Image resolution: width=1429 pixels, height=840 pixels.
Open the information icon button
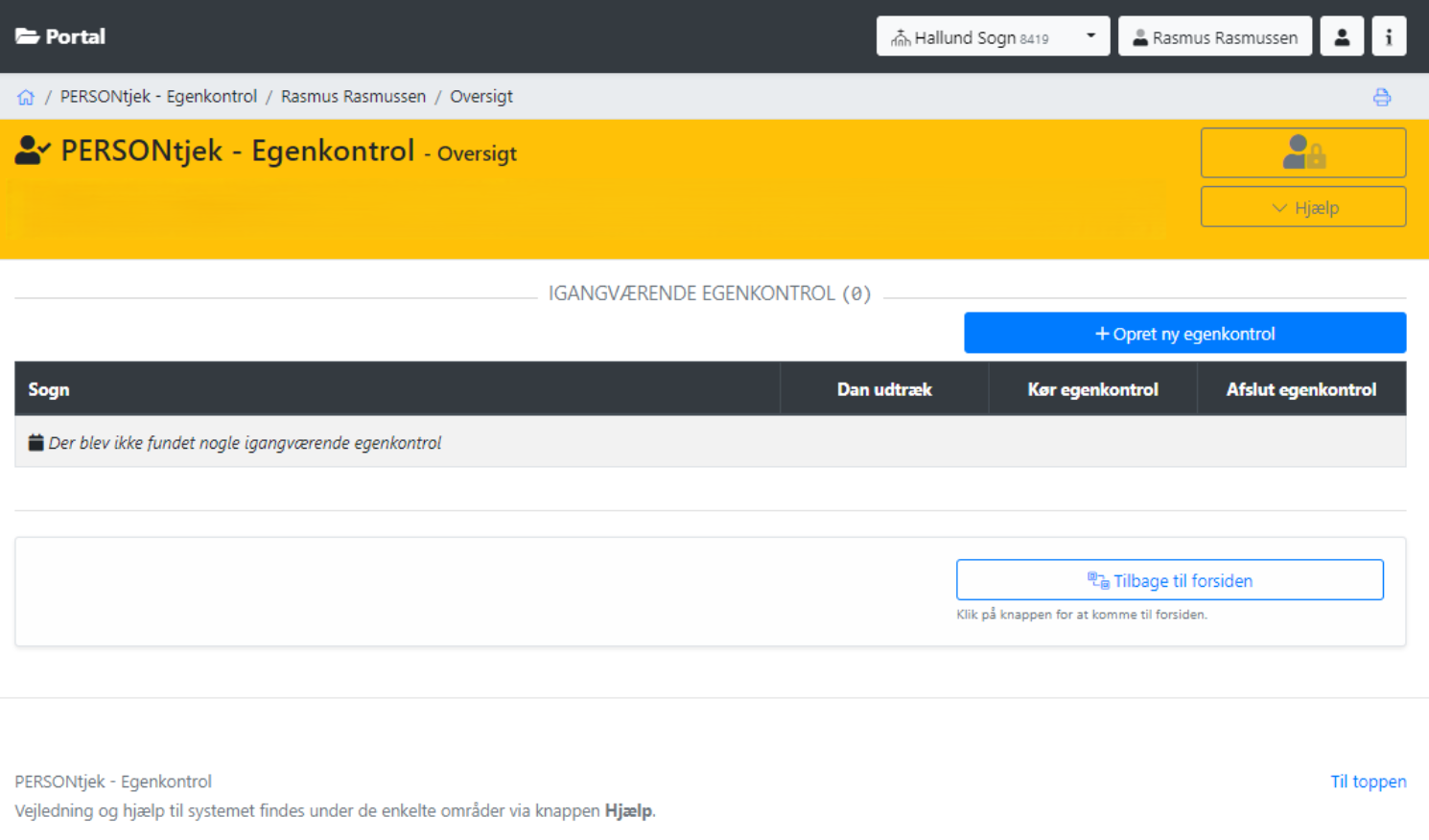tap(1389, 36)
